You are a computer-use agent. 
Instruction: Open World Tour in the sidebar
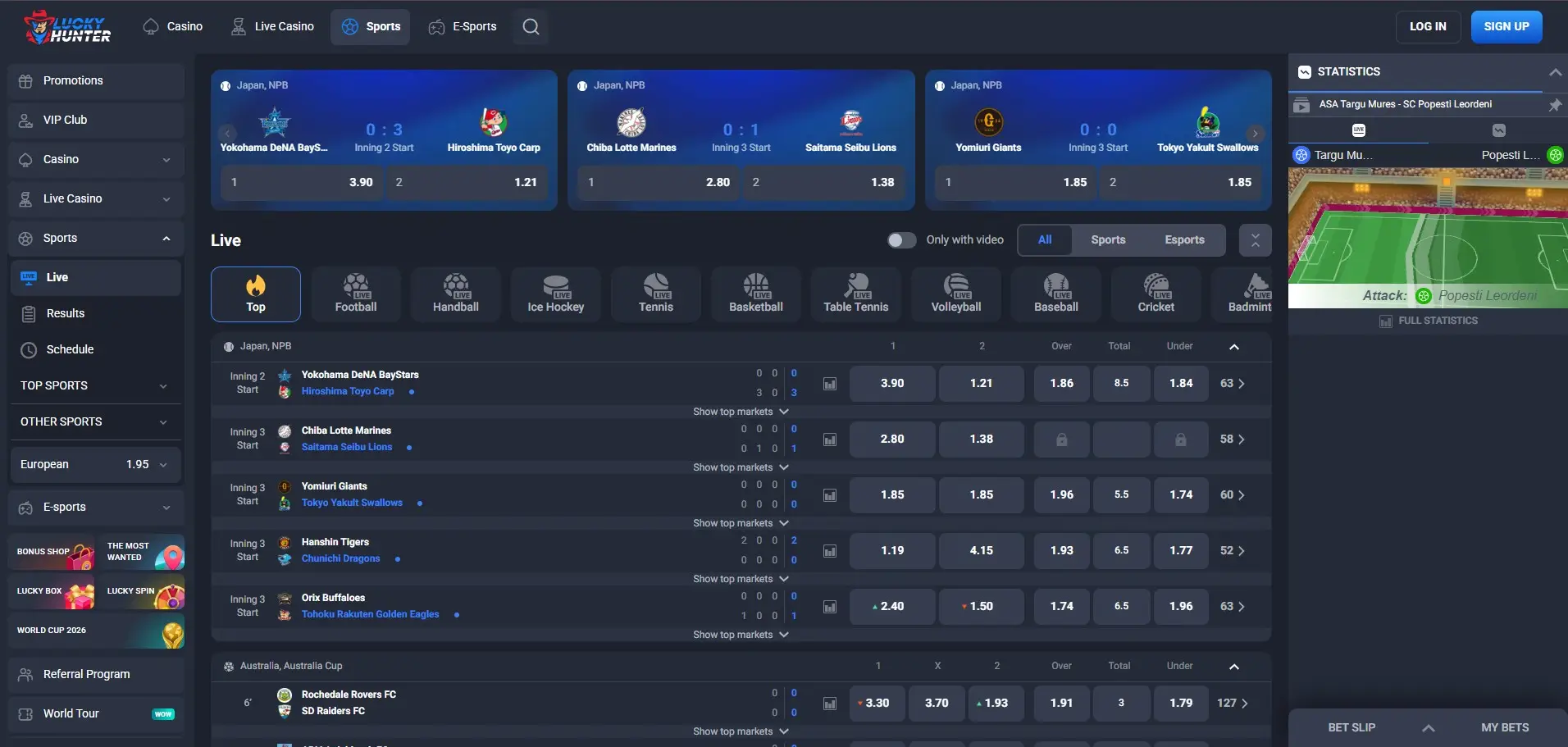coord(96,714)
